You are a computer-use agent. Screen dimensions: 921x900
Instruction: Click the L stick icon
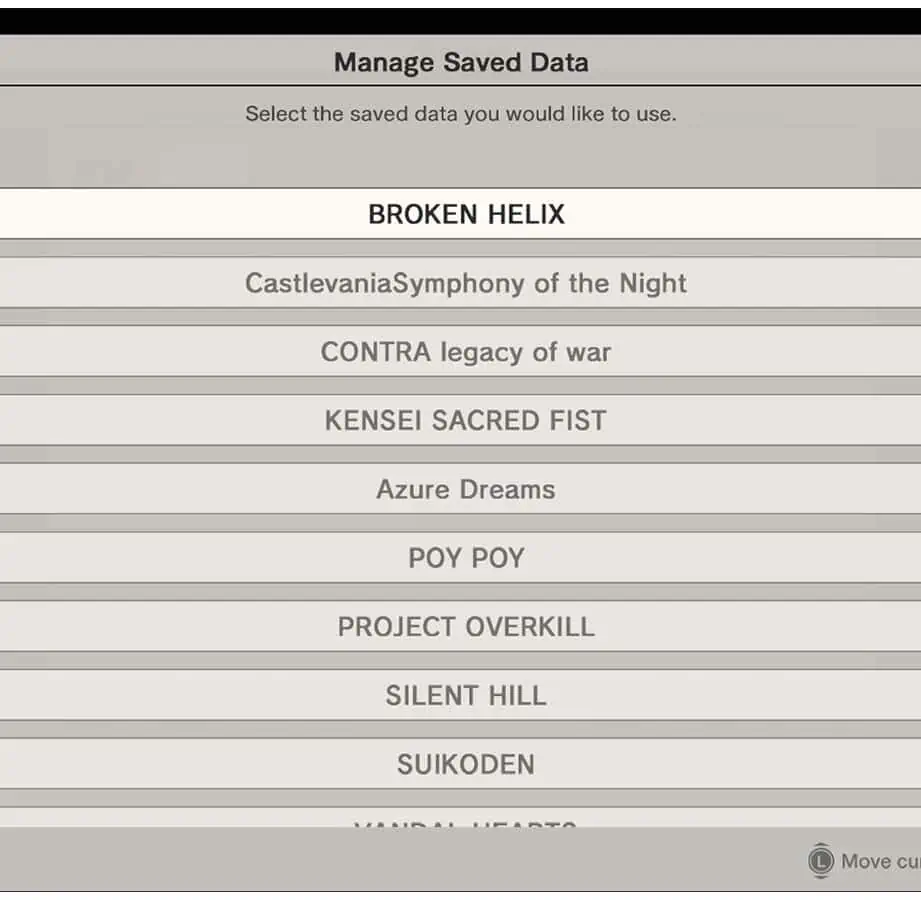pyautogui.click(x=821, y=861)
